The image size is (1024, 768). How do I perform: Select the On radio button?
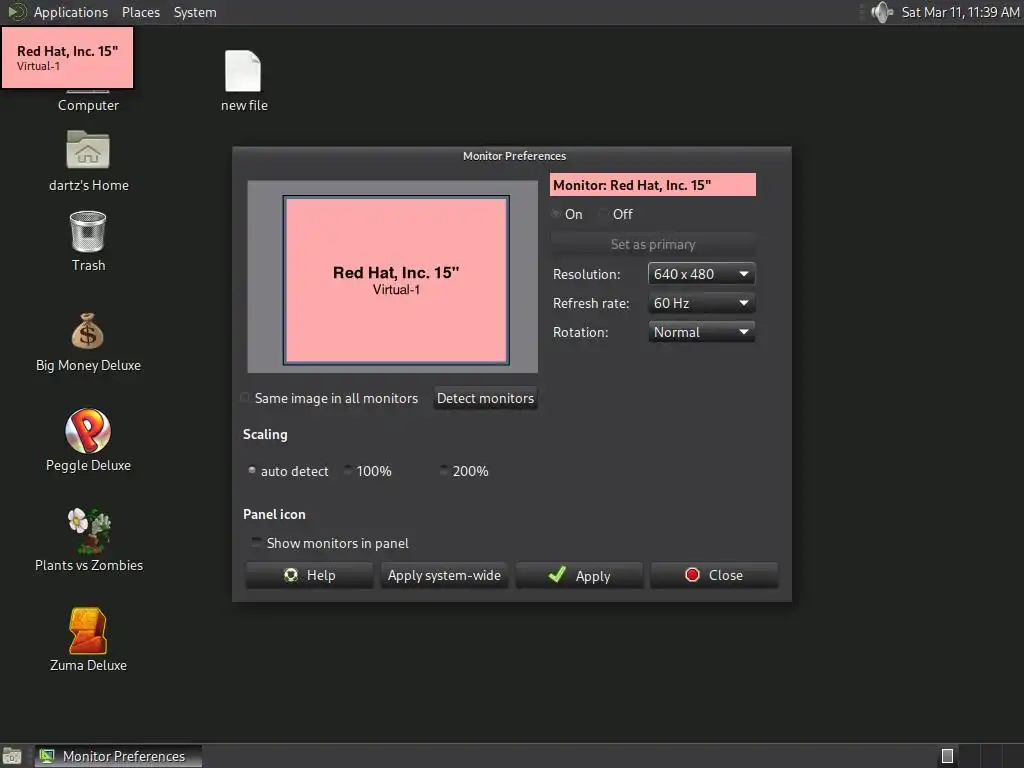[x=556, y=214]
